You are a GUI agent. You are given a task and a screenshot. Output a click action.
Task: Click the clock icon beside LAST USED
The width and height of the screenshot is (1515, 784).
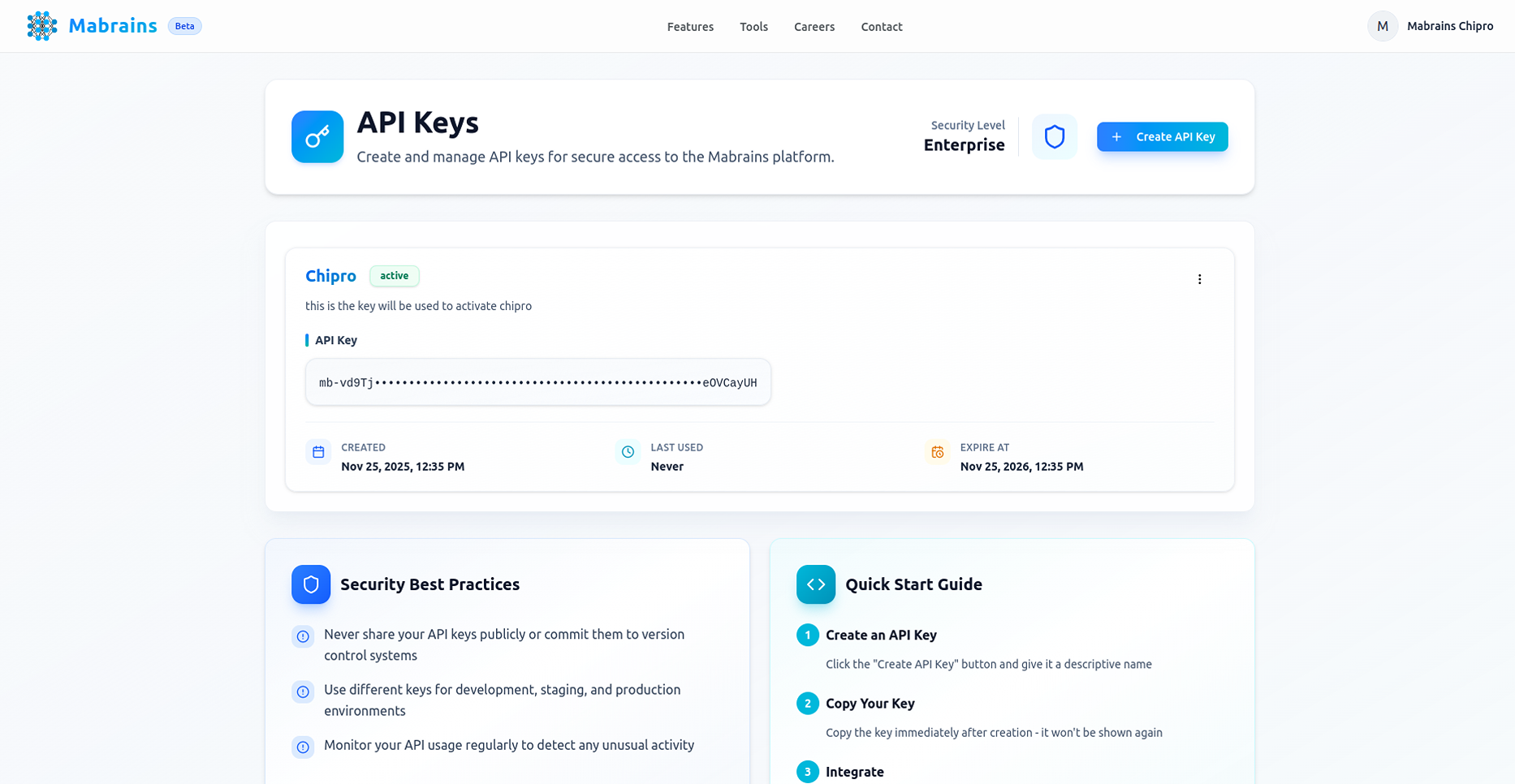click(628, 452)
